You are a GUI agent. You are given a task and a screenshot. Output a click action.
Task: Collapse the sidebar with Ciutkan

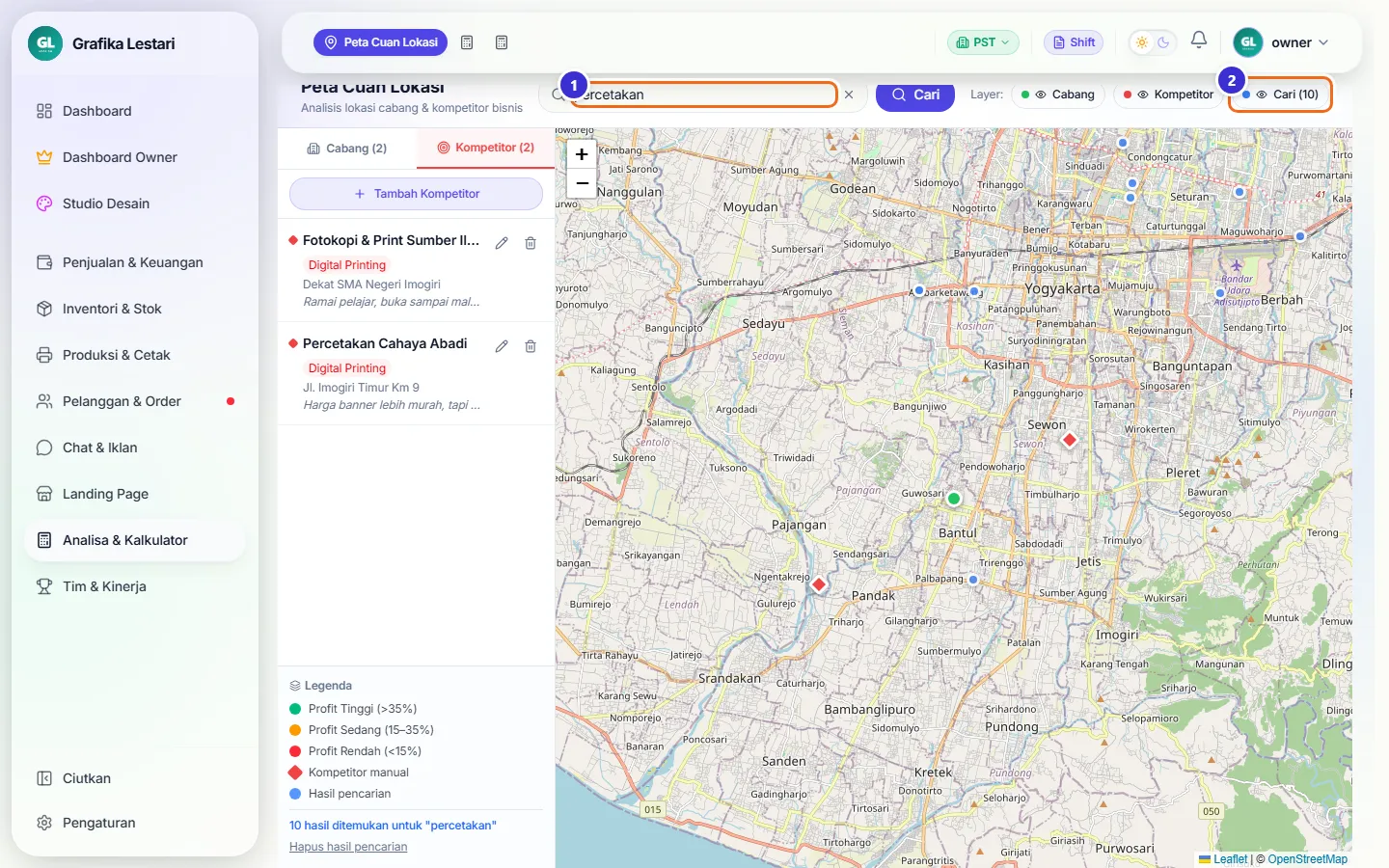pos(135,778)
